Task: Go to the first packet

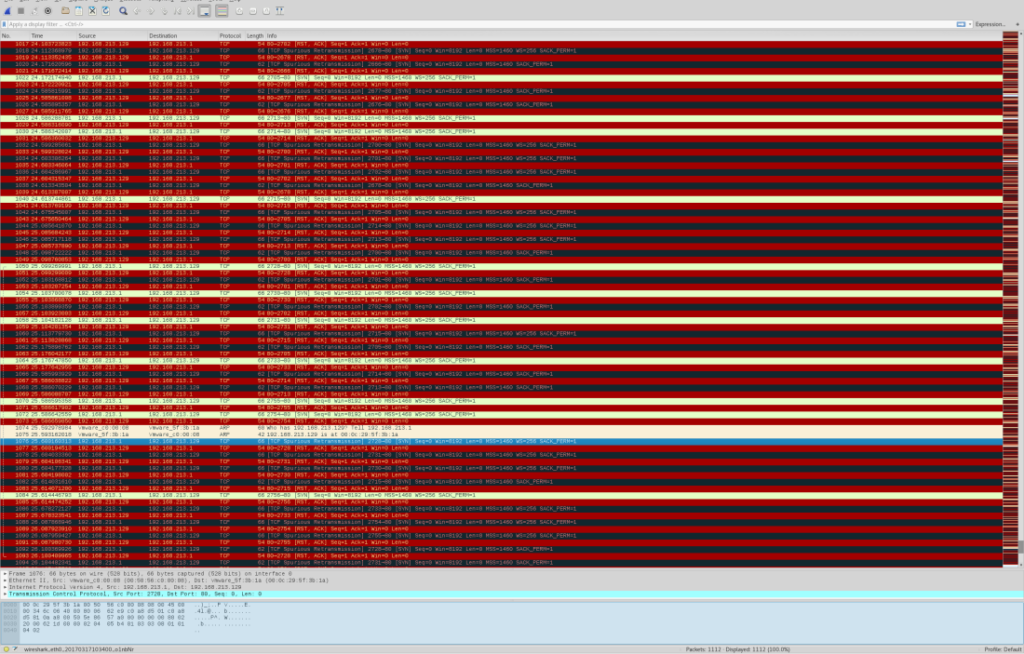Action: 178,11
